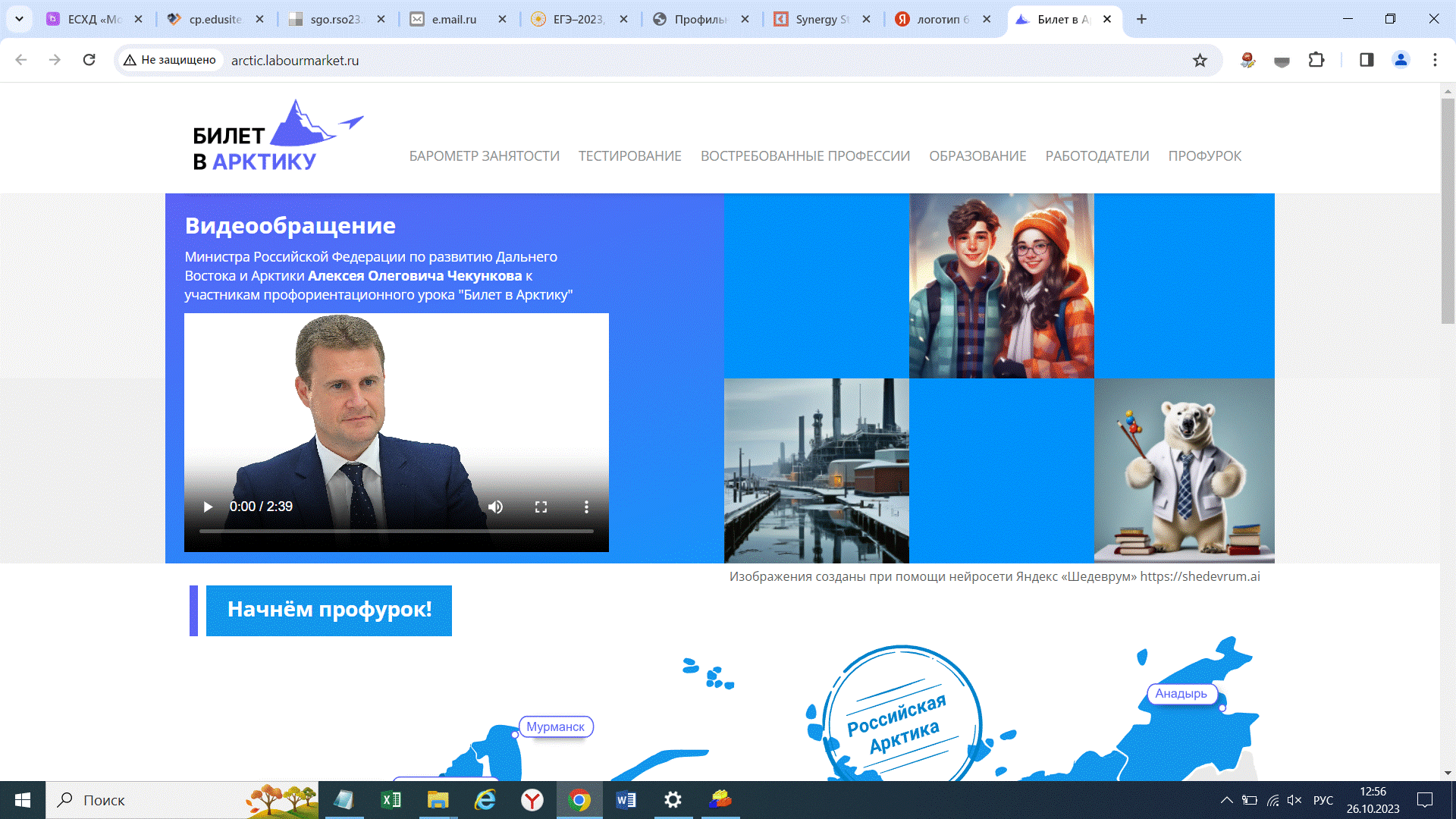Viewport: 1456px width, 819px height.
Task: Open video more options menu
Action: [586, 507]
